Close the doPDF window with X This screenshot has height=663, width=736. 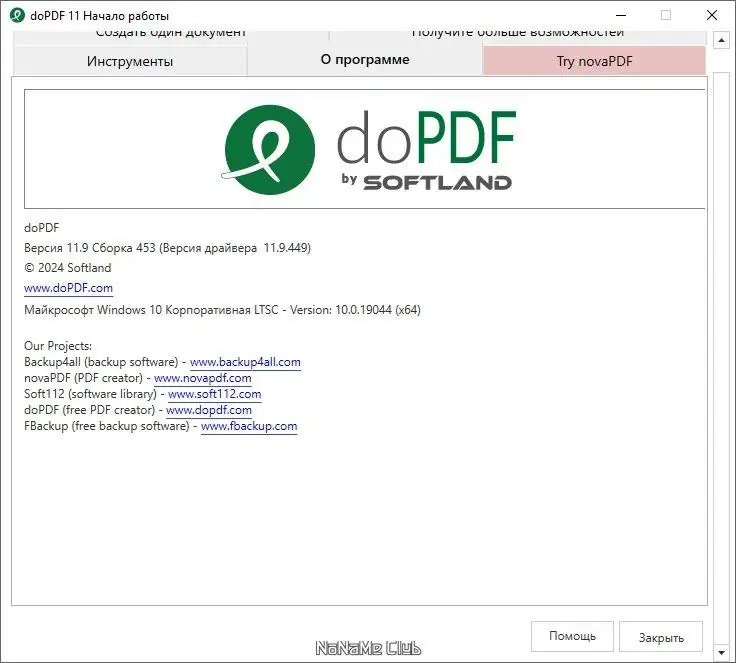tap(712, 15)
